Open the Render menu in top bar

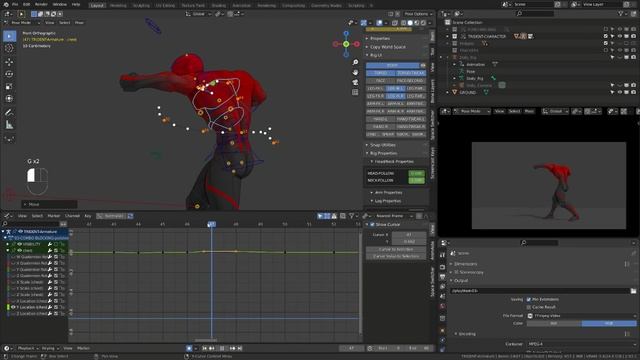click(41, 4)
